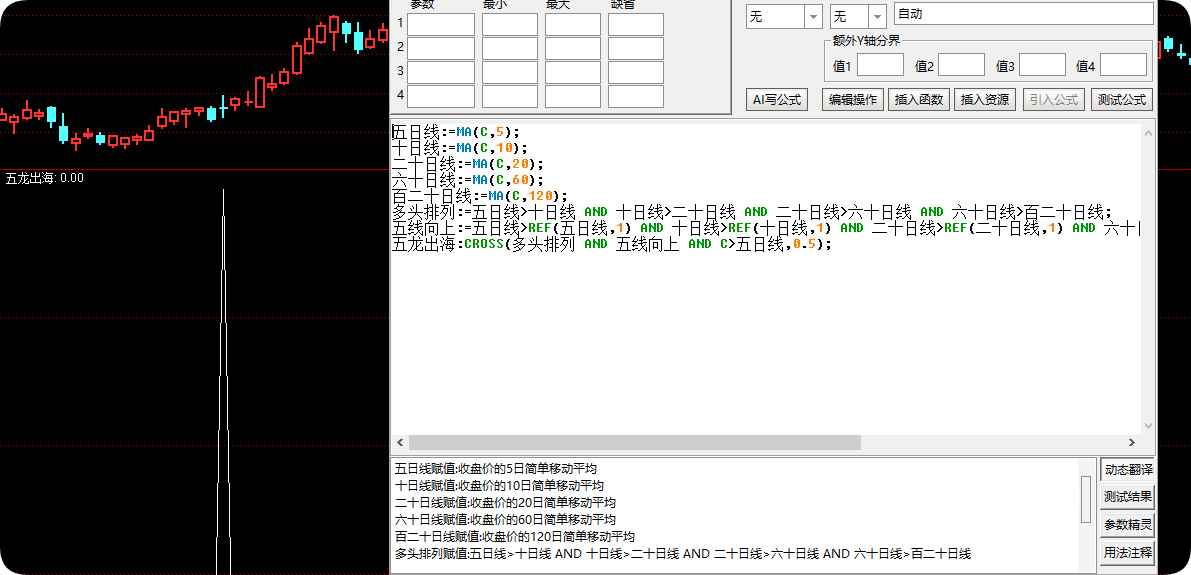Screen dimensions: 1191x575
Task: Click the 最大 field in row 1
Action: pos(573,24)
